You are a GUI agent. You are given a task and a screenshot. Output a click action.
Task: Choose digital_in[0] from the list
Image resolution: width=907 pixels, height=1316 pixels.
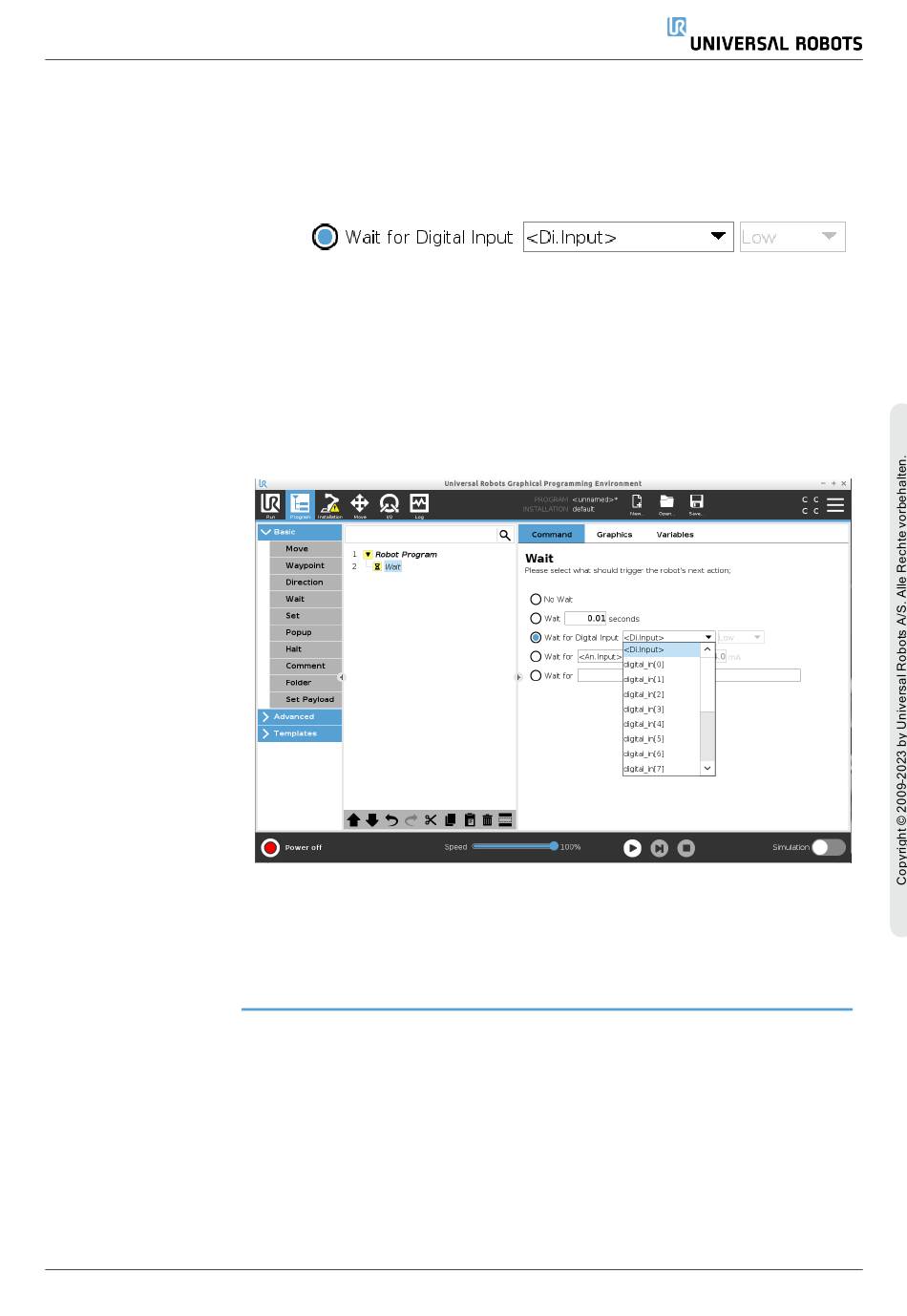[662, 665]
